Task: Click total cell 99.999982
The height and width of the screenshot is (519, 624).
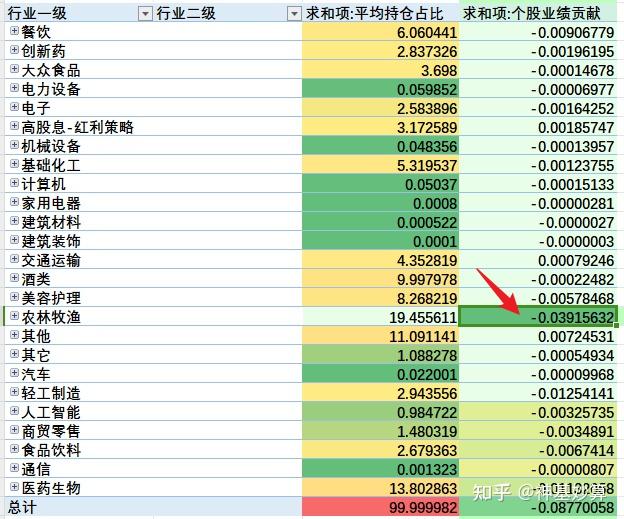Action: 423,507
